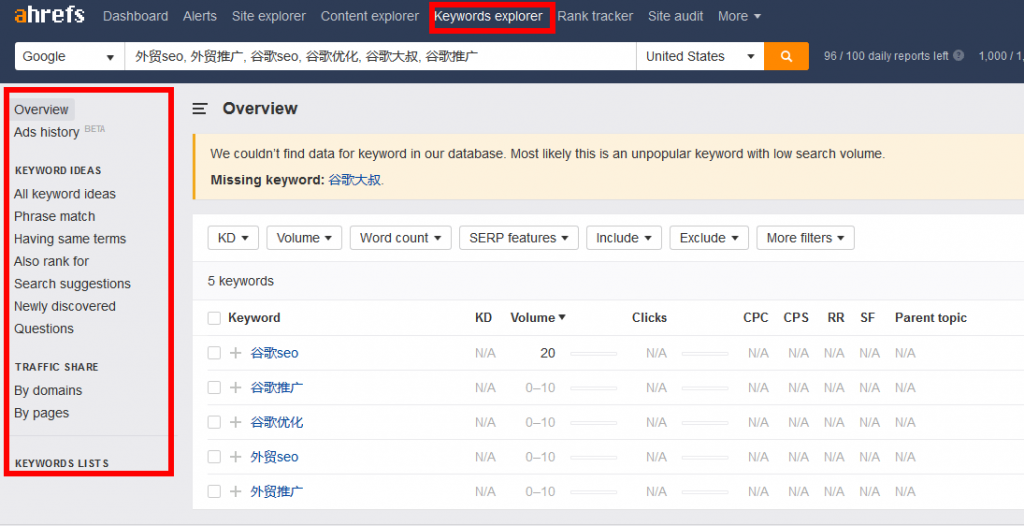The width and height of the screenshot is (1024, 526).
Task: Check the 外贸推广 row checkbox
Action: point(214,491)
